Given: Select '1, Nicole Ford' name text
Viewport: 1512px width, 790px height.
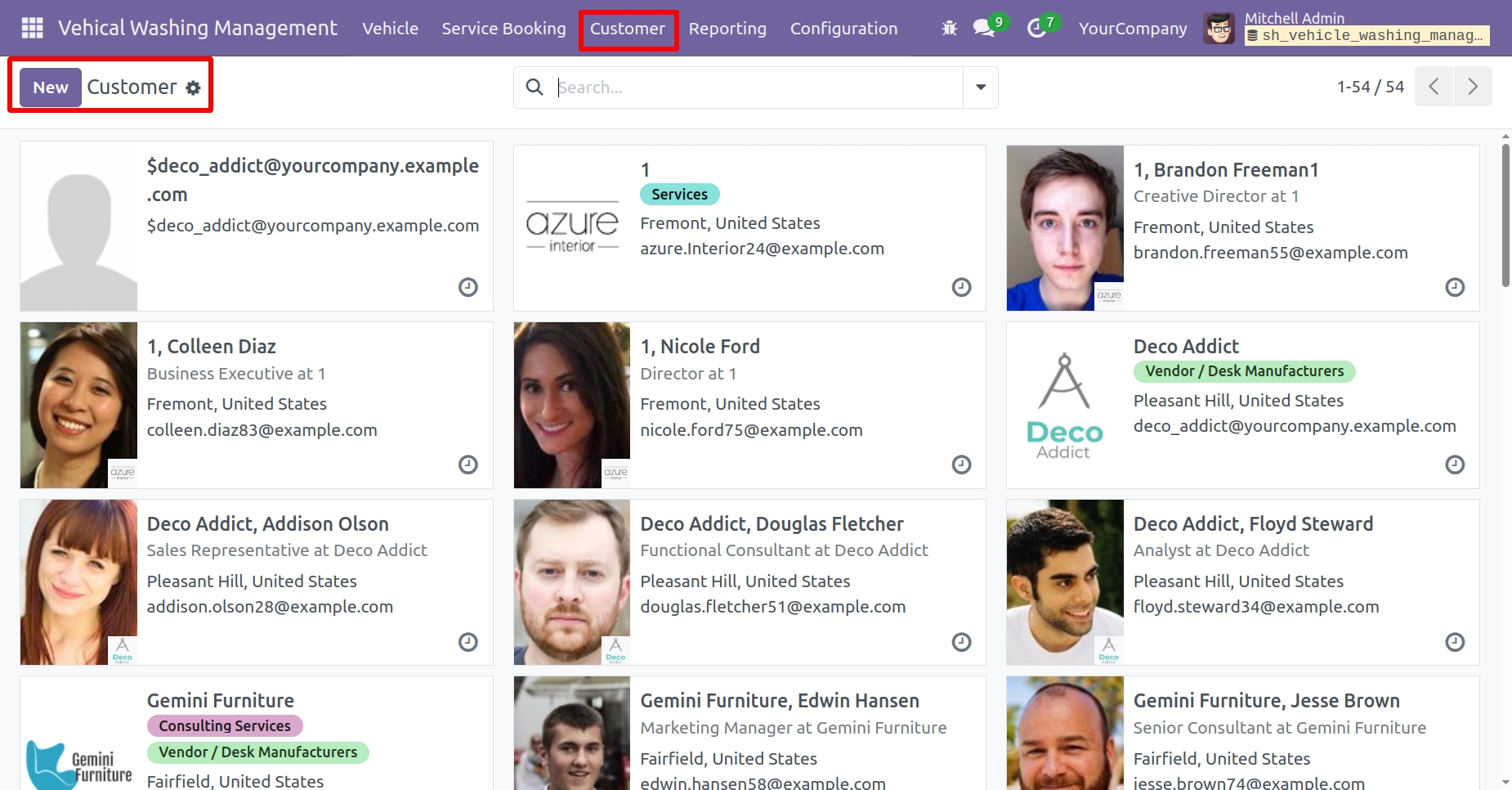Looking at the screenshot, I should (700, 347).
